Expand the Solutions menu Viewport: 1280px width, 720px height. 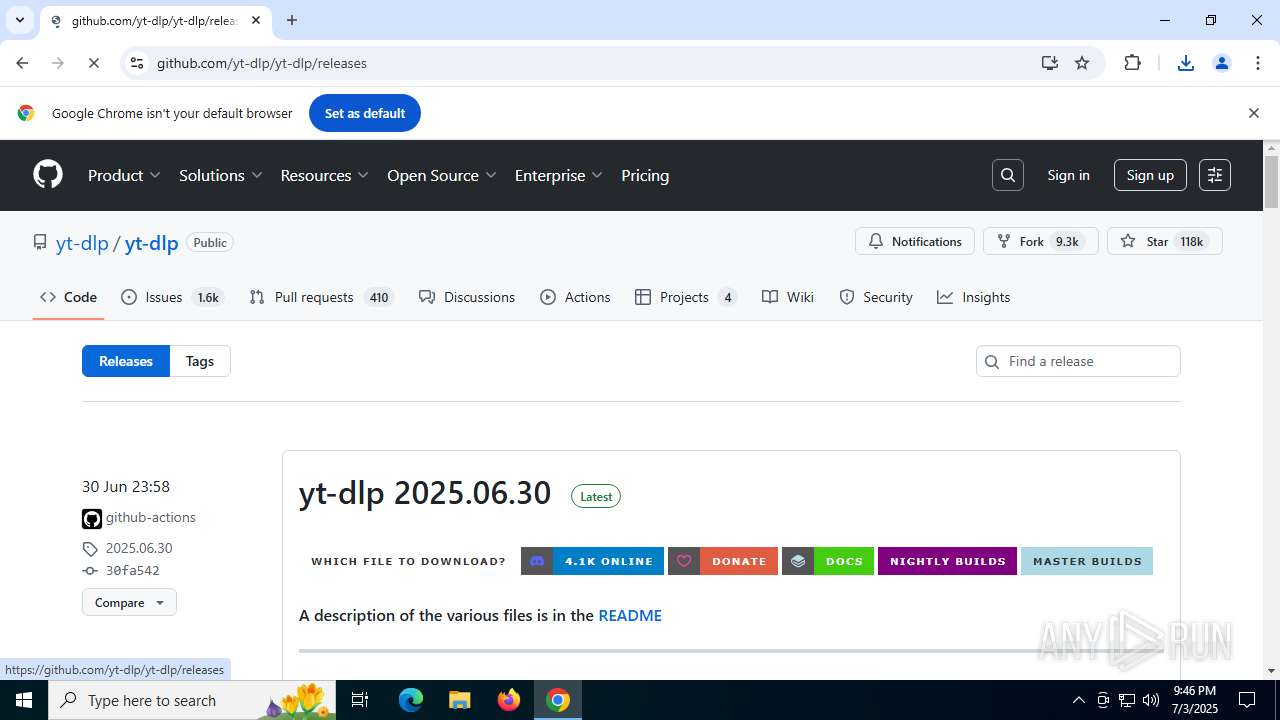(221, 175)
